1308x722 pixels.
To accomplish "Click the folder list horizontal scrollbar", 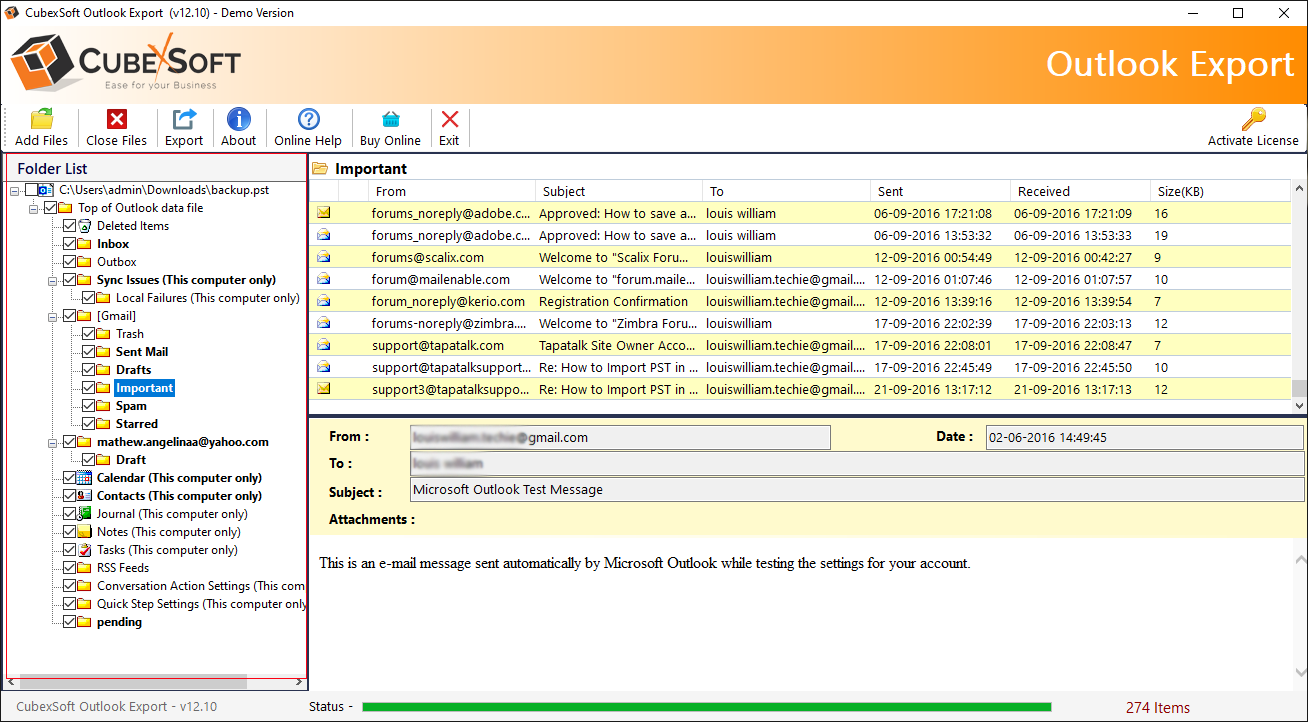I will coord(133,682).
